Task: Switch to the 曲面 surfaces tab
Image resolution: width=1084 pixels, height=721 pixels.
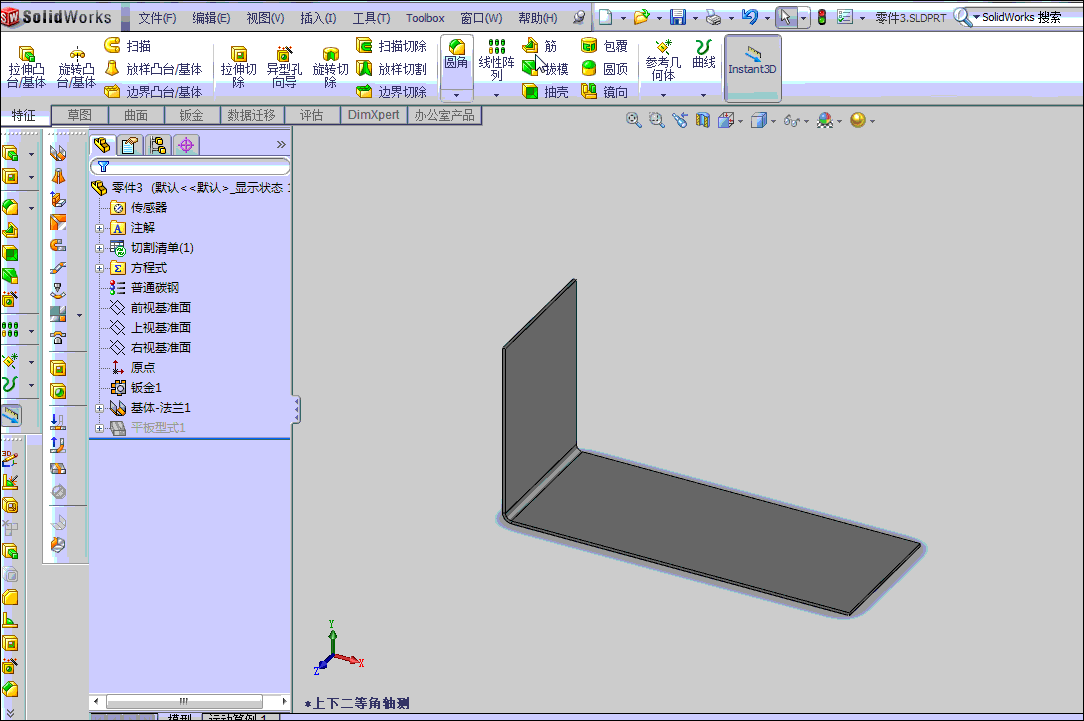Action: coord(136,115)
